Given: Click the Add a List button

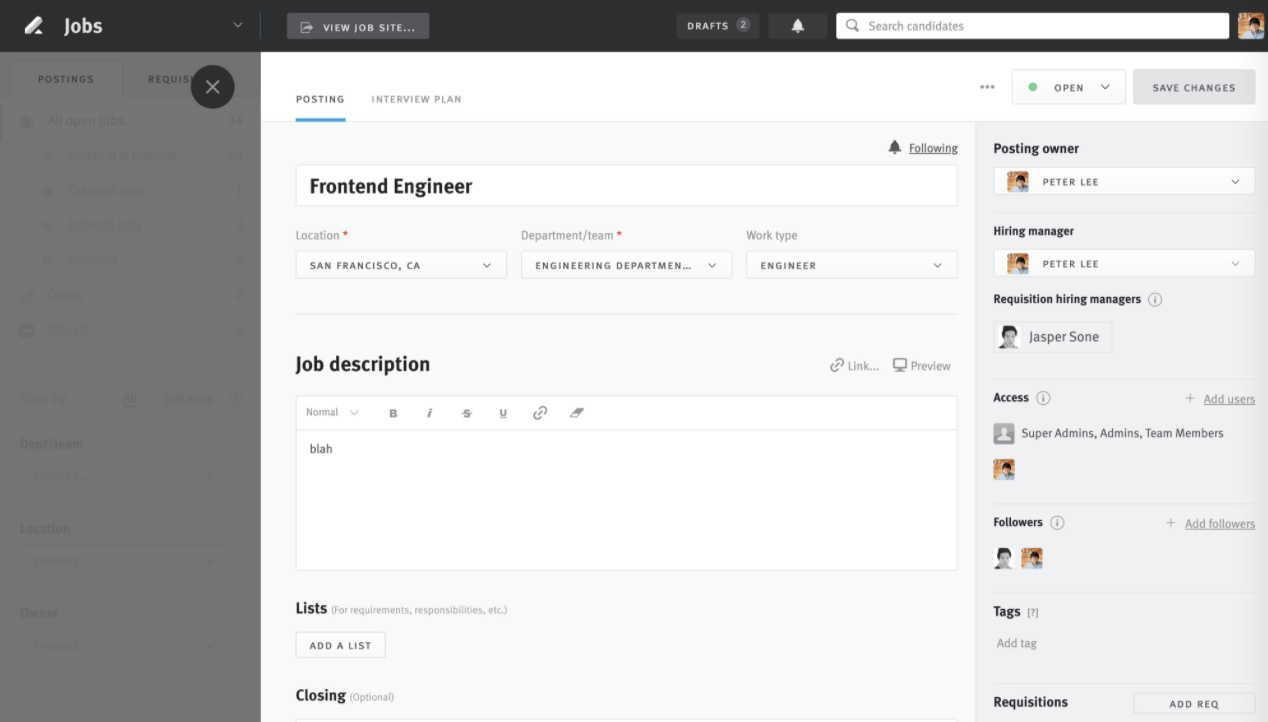Looking at the screenshot, I should 340,646.
